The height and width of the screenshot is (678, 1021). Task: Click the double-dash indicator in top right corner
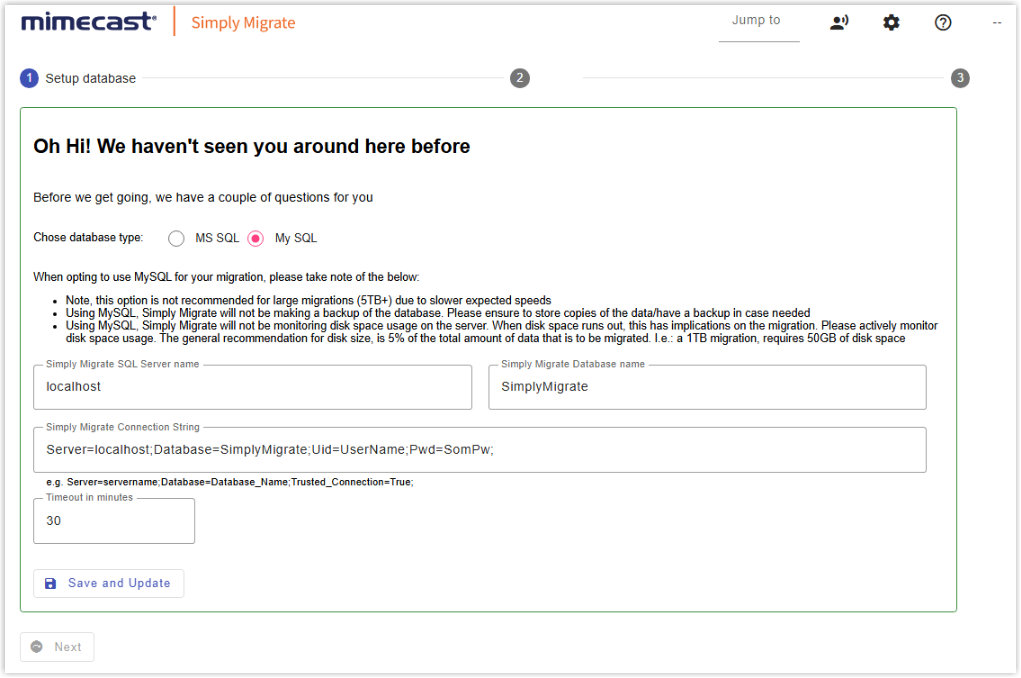click(996, 23)
